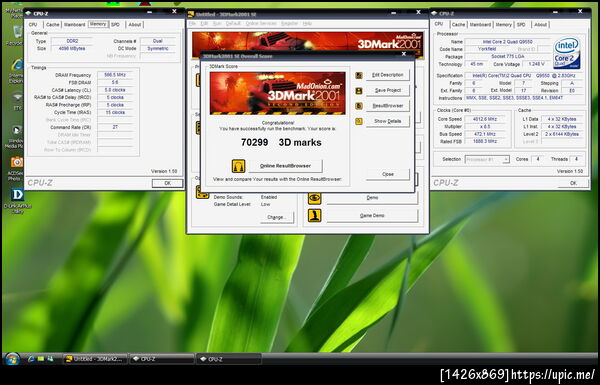The height and width of the screenshot is (385, 600).
Task: Click the Online ResultBrowser button
Action: pos(285,166)
